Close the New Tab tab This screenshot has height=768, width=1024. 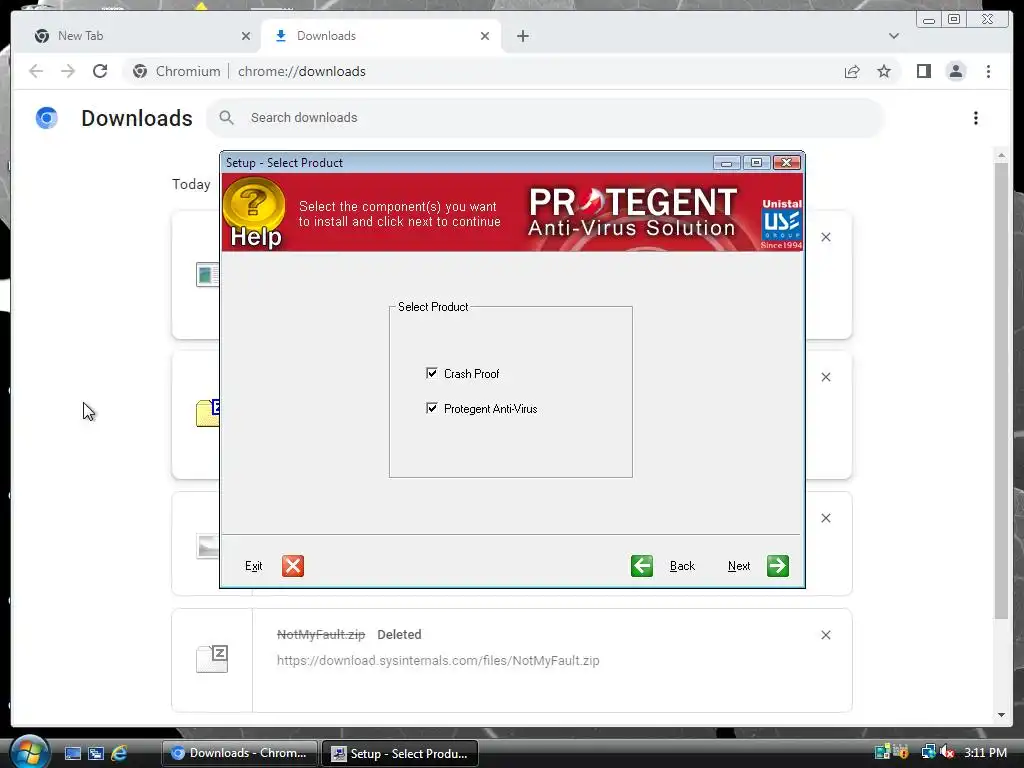[x=246, y=36]
